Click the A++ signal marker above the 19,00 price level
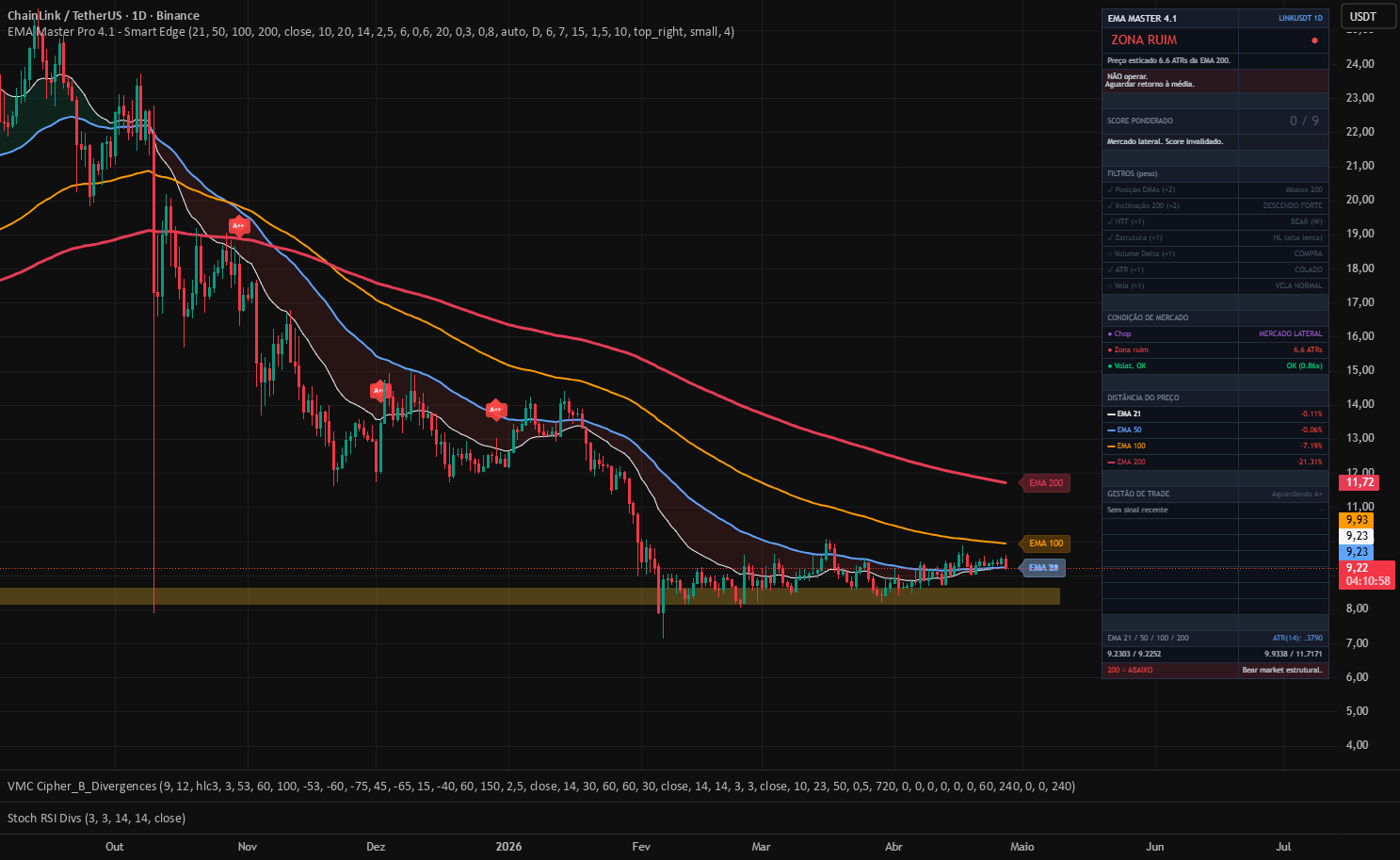Image resolution: width=1400 pixels, height=860 pixels. (x=239, y=226)
